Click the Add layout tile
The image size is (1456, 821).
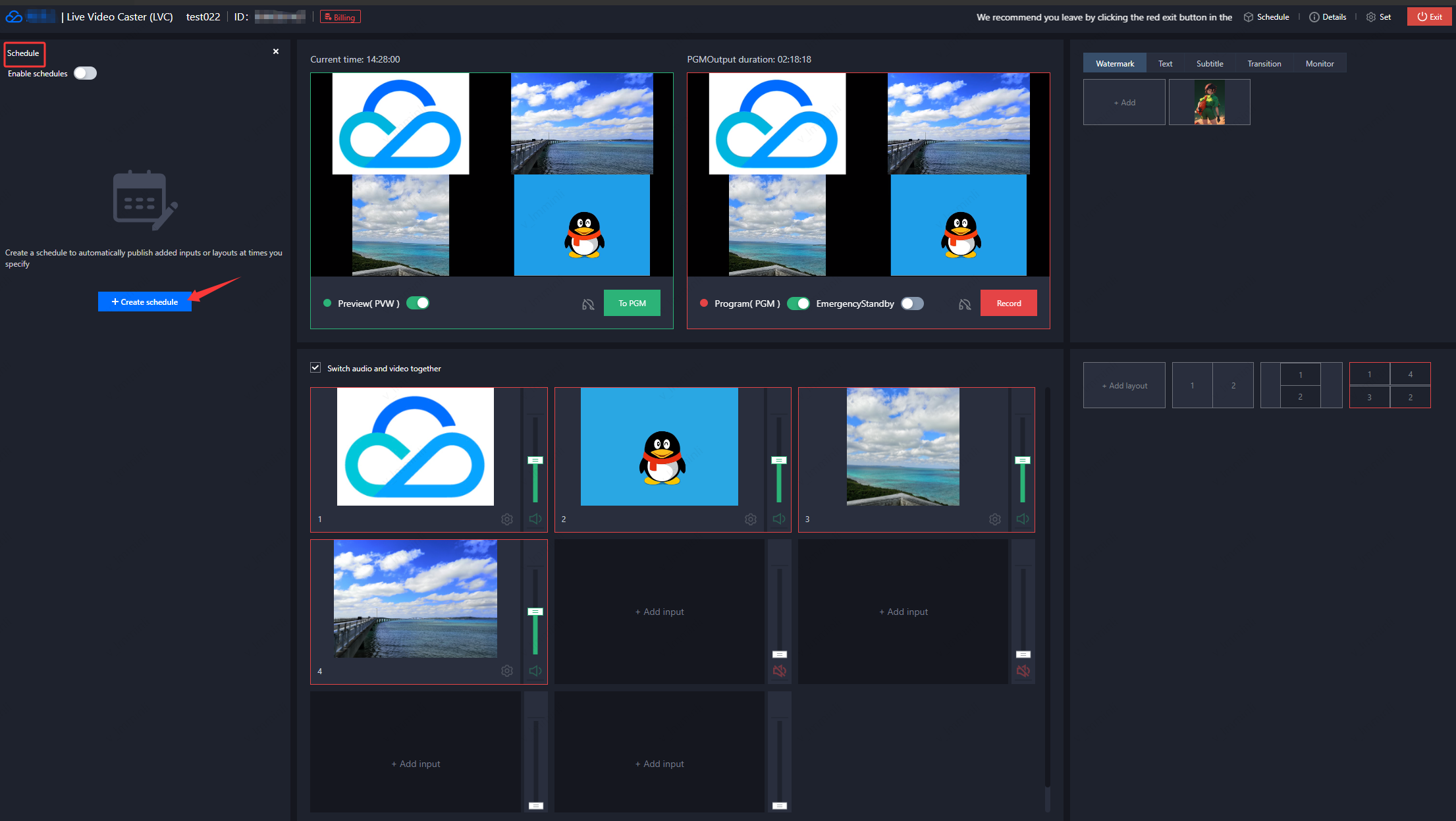click(x=1124, y=385)
